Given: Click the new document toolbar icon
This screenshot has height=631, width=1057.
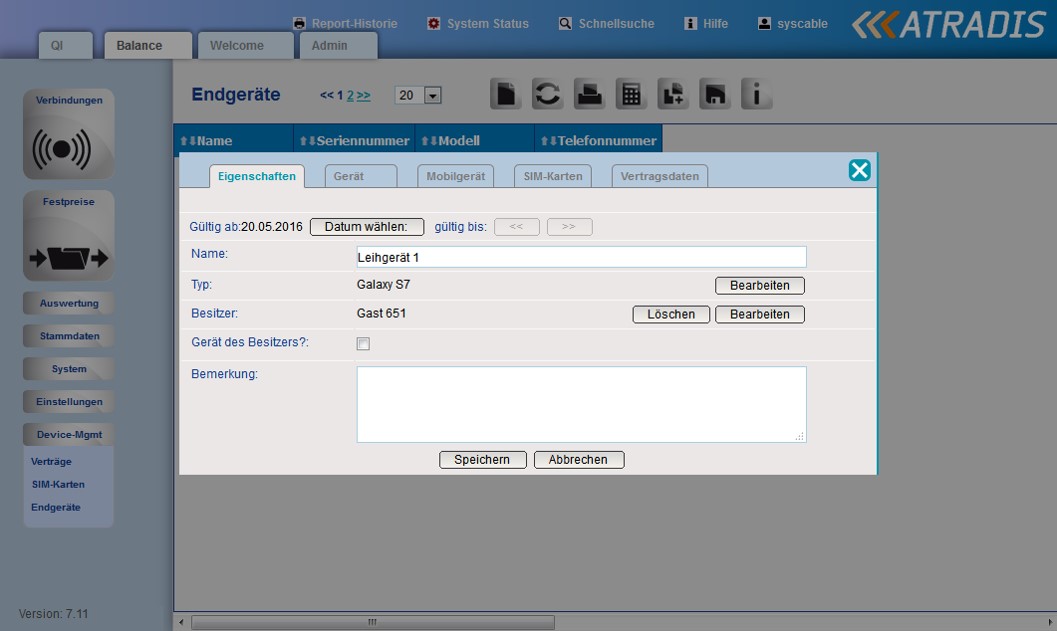Looking at the screenshot, I should point(506,94).
